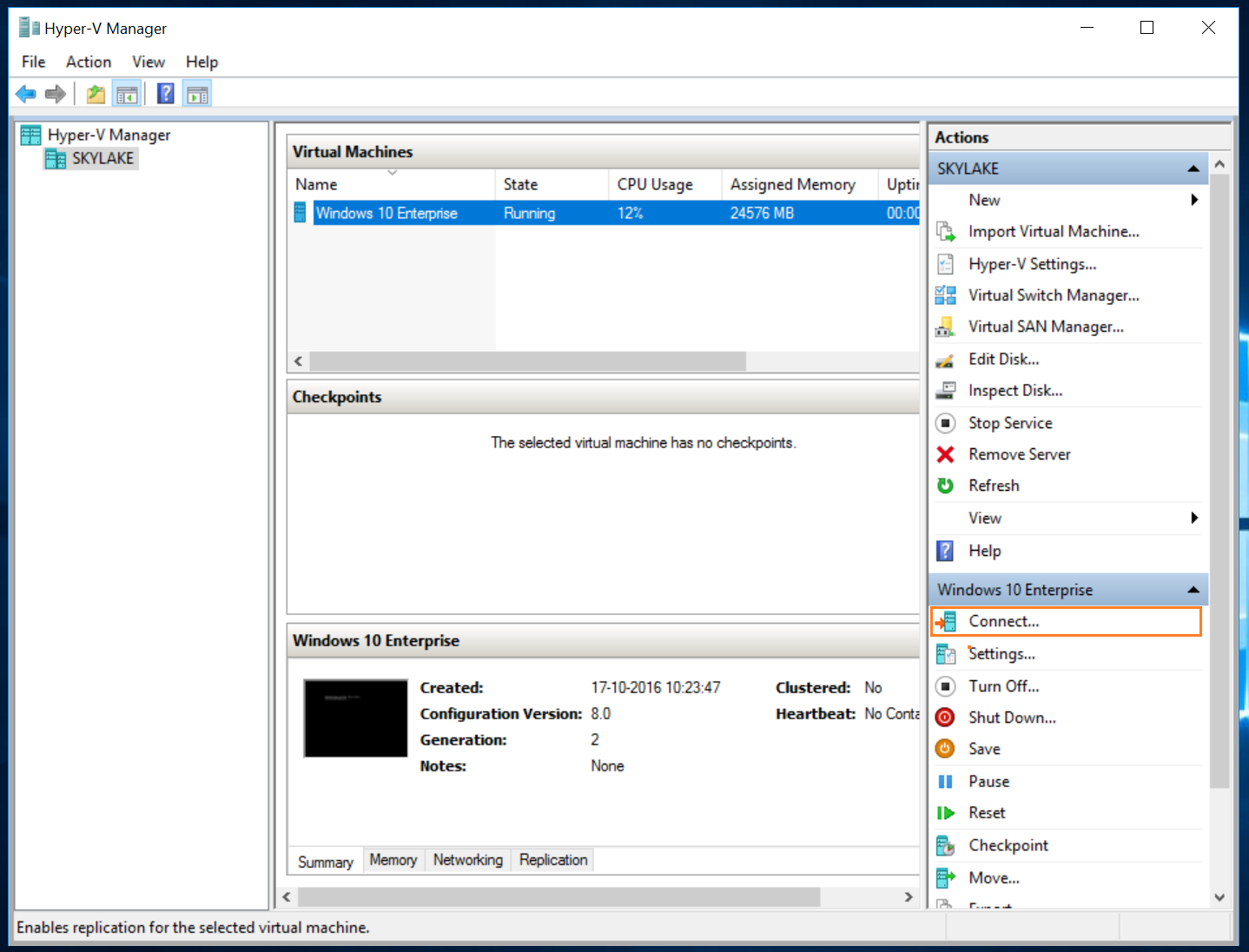
Task: Click the red X Remove Server icon
Action: pos(946,454)
